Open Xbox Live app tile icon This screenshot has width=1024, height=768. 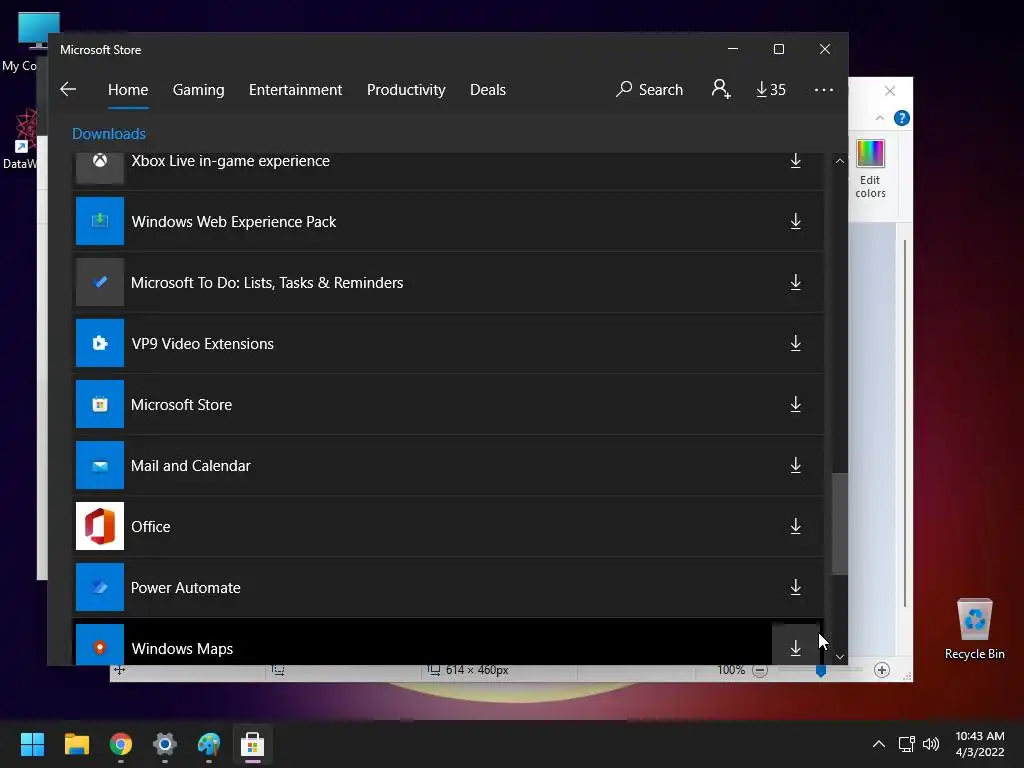[100, 167]
